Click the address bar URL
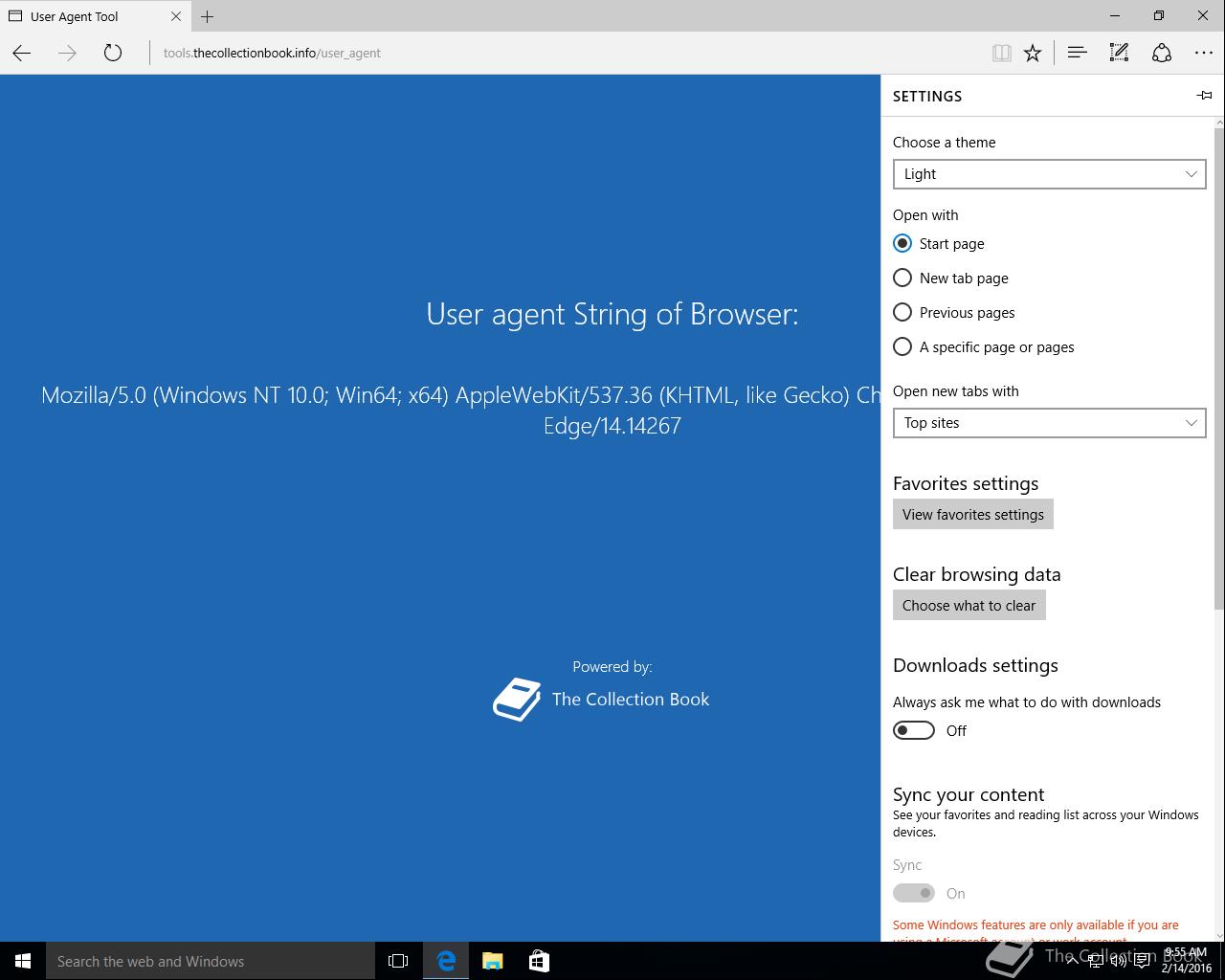Screen dimensions: 1225x980 (272, 54)
